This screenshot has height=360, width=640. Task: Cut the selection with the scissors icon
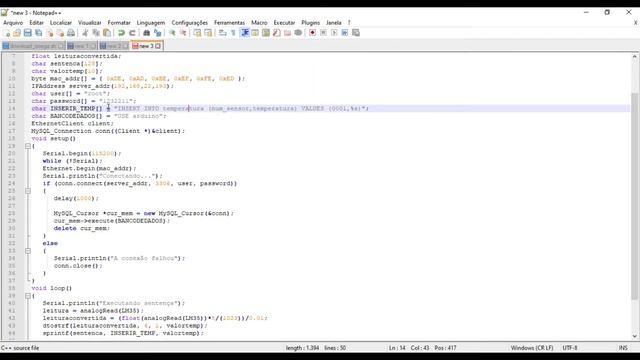pos(85,33)
